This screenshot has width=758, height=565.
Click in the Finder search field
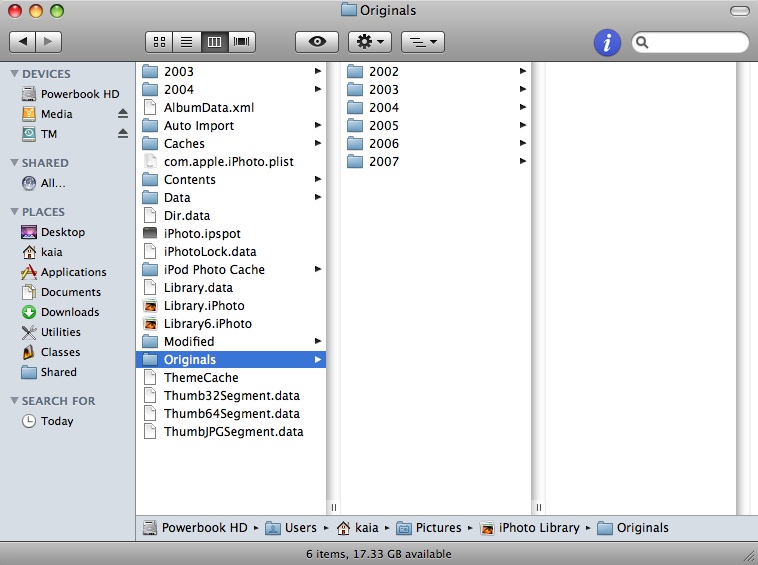690,42
